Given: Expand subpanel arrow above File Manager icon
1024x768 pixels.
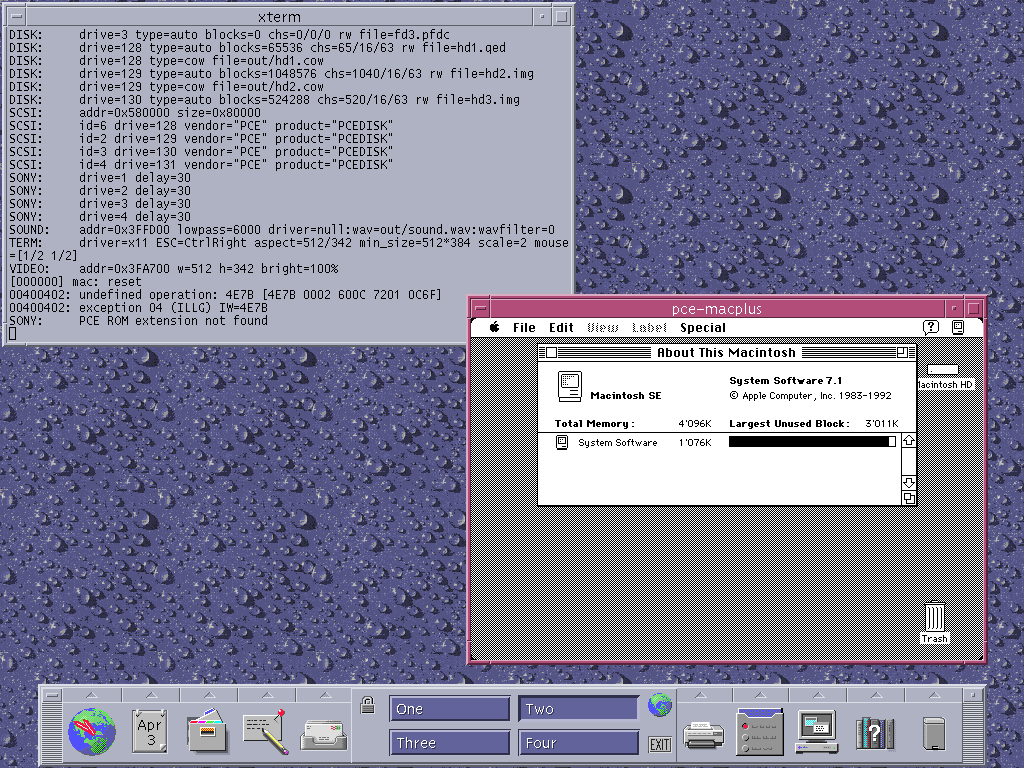Looking at the screenshot, I should tap(209, 694).
